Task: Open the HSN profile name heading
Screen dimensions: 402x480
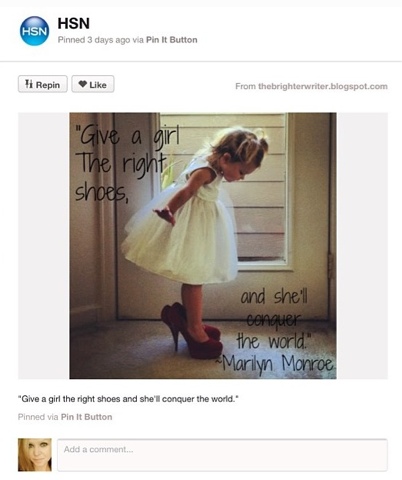Action: click(74, 24)
